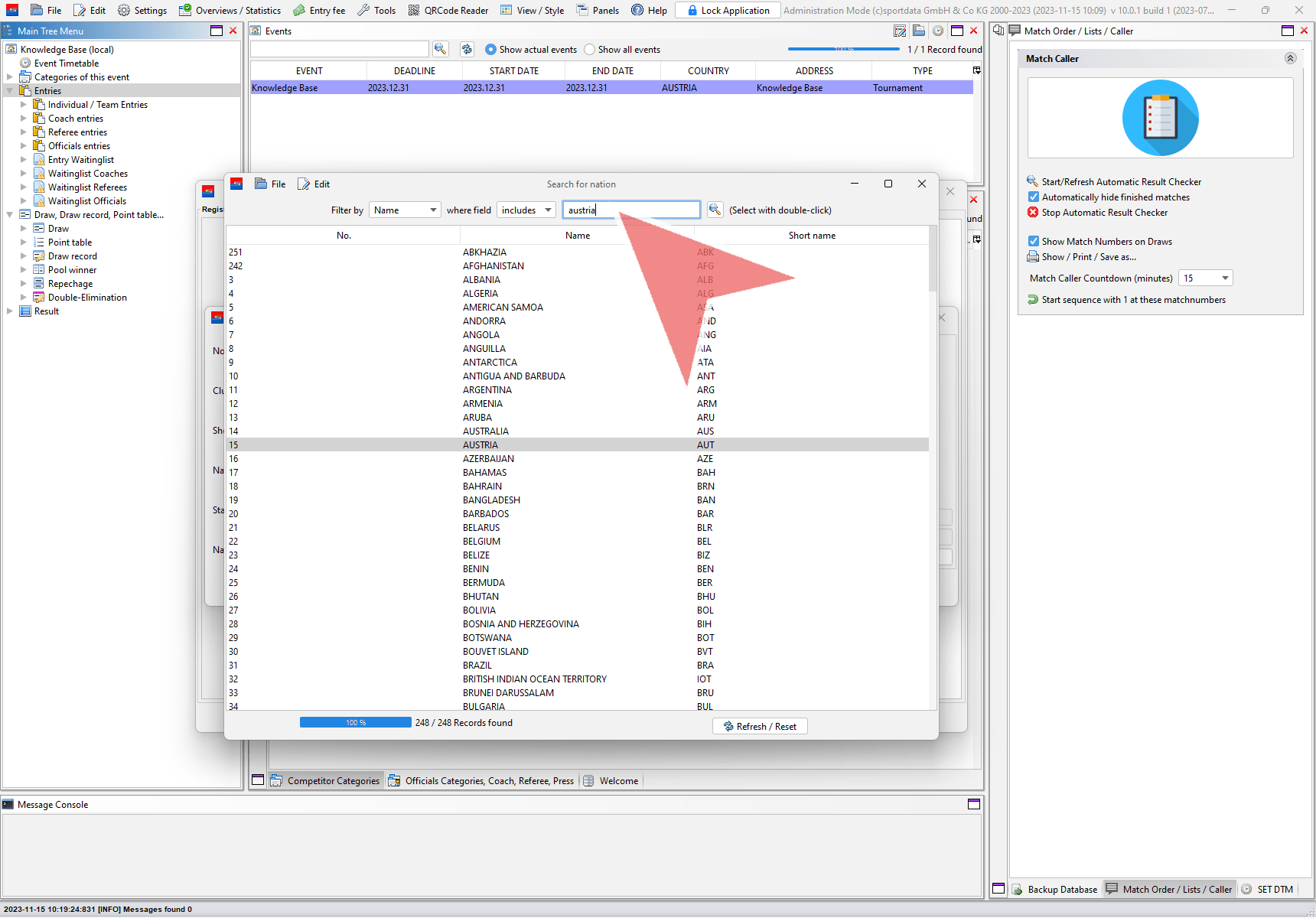Switch to Backup Database tab
Screen dimensions: 1316x918
(1055, 889)
